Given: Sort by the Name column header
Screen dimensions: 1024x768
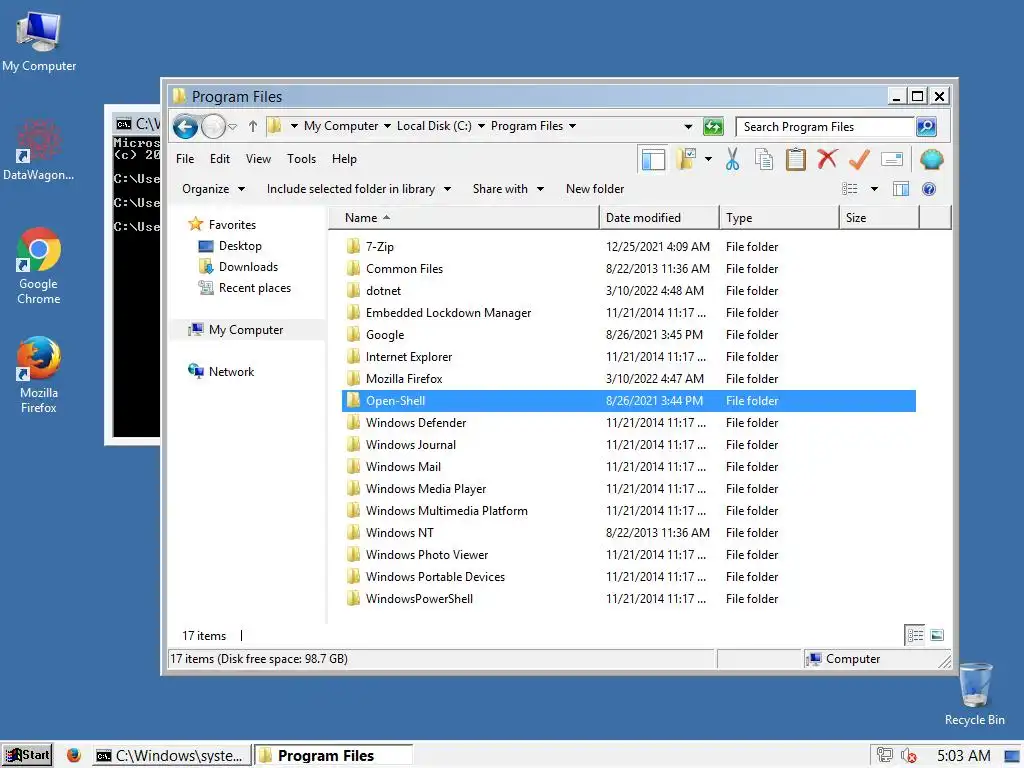Looking at the screenshot, I should (463, 217).
